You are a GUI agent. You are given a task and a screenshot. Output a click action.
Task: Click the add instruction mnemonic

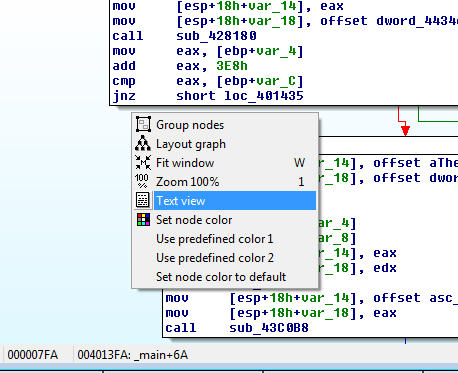[124, 66]
